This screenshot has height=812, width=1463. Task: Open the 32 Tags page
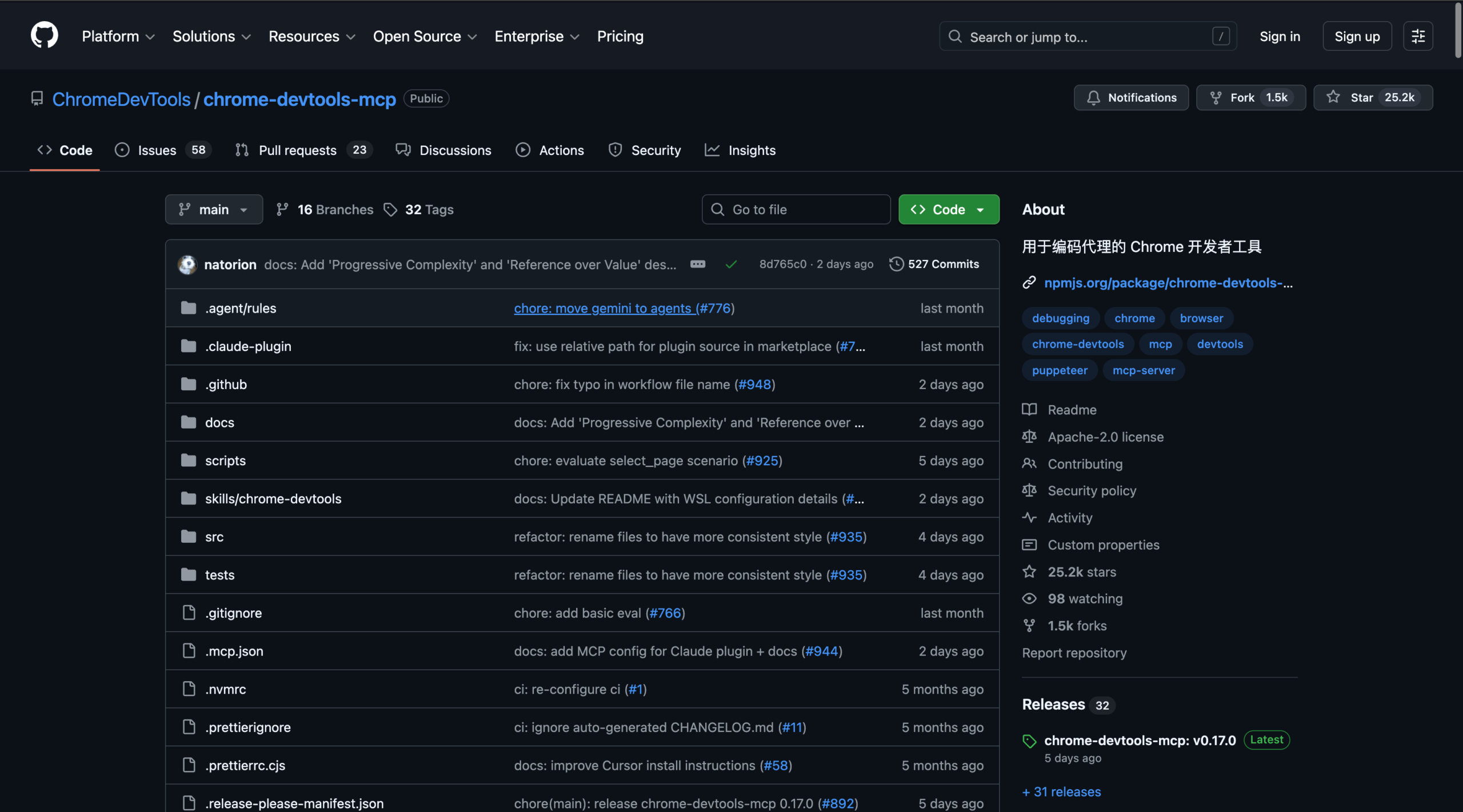click(x=419, y=210)
